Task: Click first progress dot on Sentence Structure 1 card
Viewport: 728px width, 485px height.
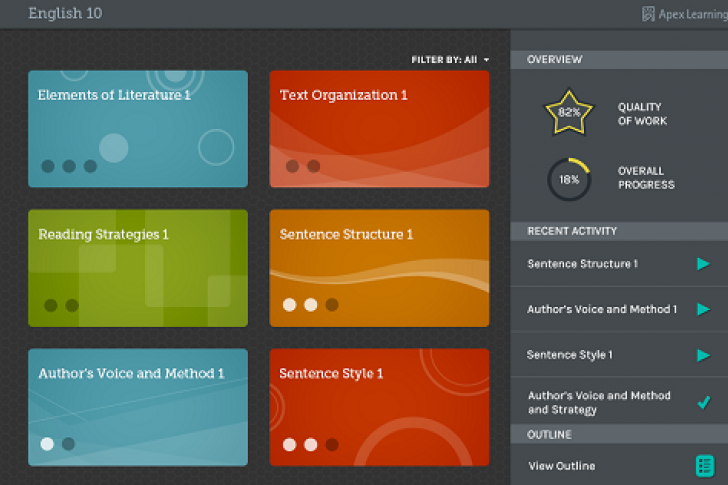Action: 289,305
